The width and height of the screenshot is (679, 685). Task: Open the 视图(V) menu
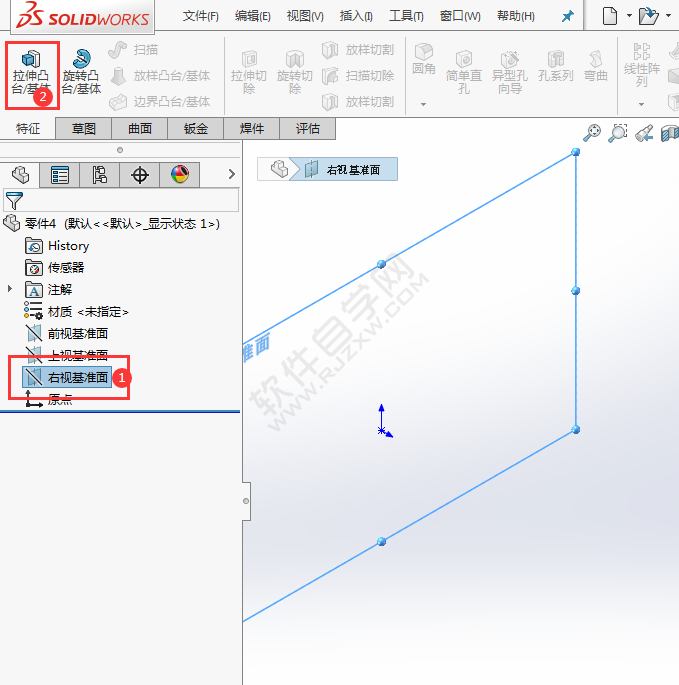pyautogui.click(x=305, y=16)
